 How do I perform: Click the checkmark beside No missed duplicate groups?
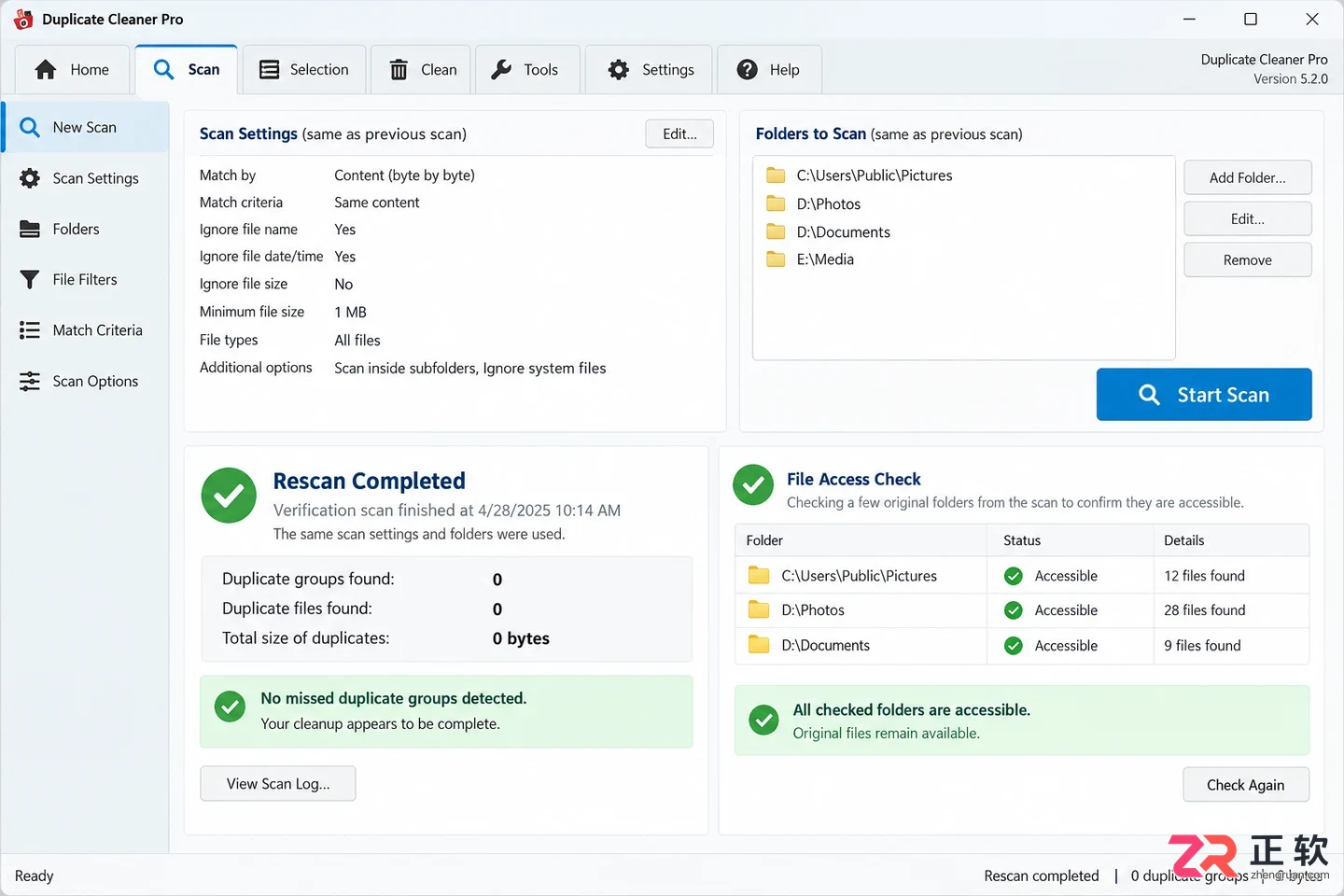[230, 707]
